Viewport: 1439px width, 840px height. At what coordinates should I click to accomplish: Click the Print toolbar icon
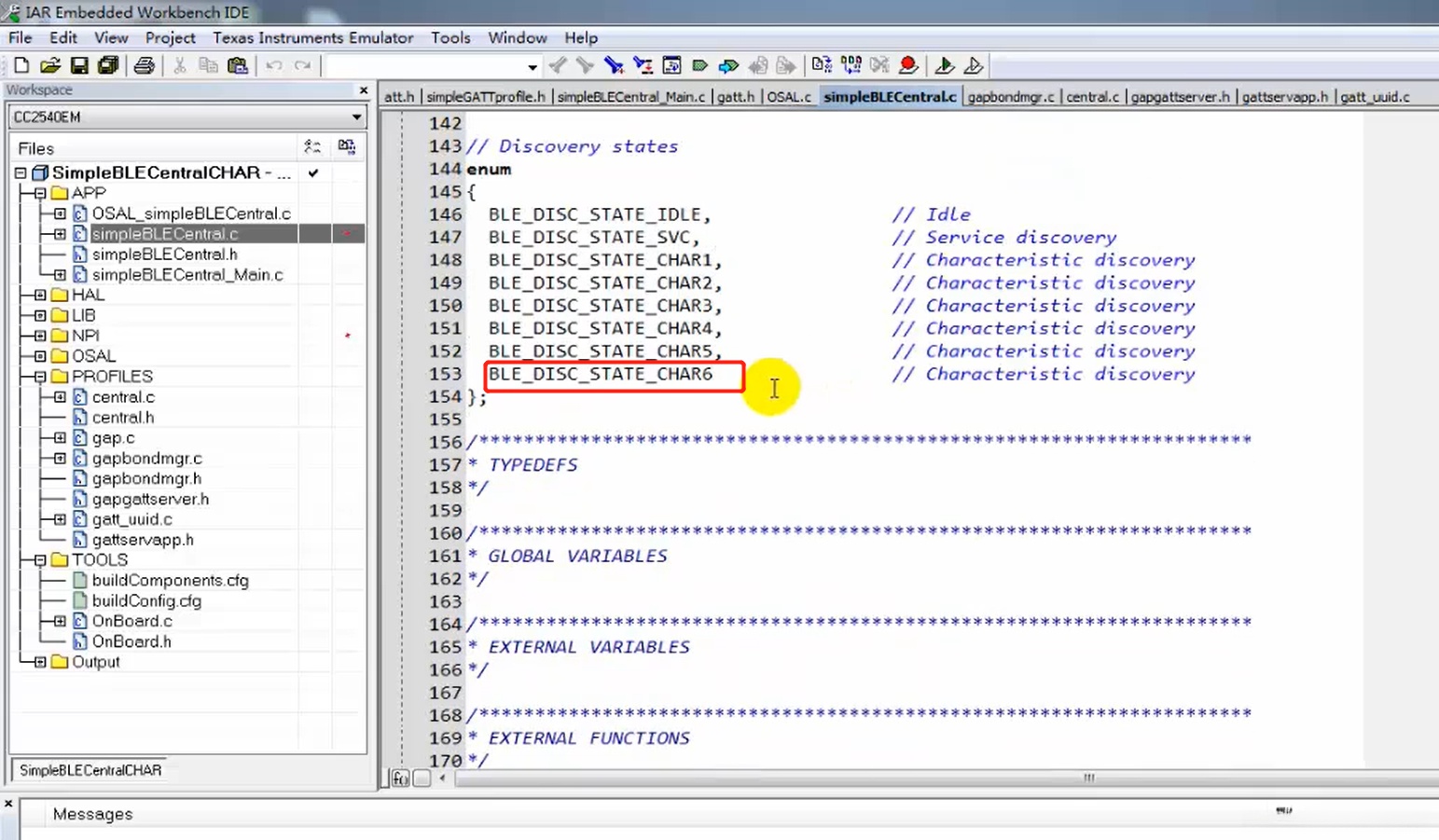tap(144, 65)
